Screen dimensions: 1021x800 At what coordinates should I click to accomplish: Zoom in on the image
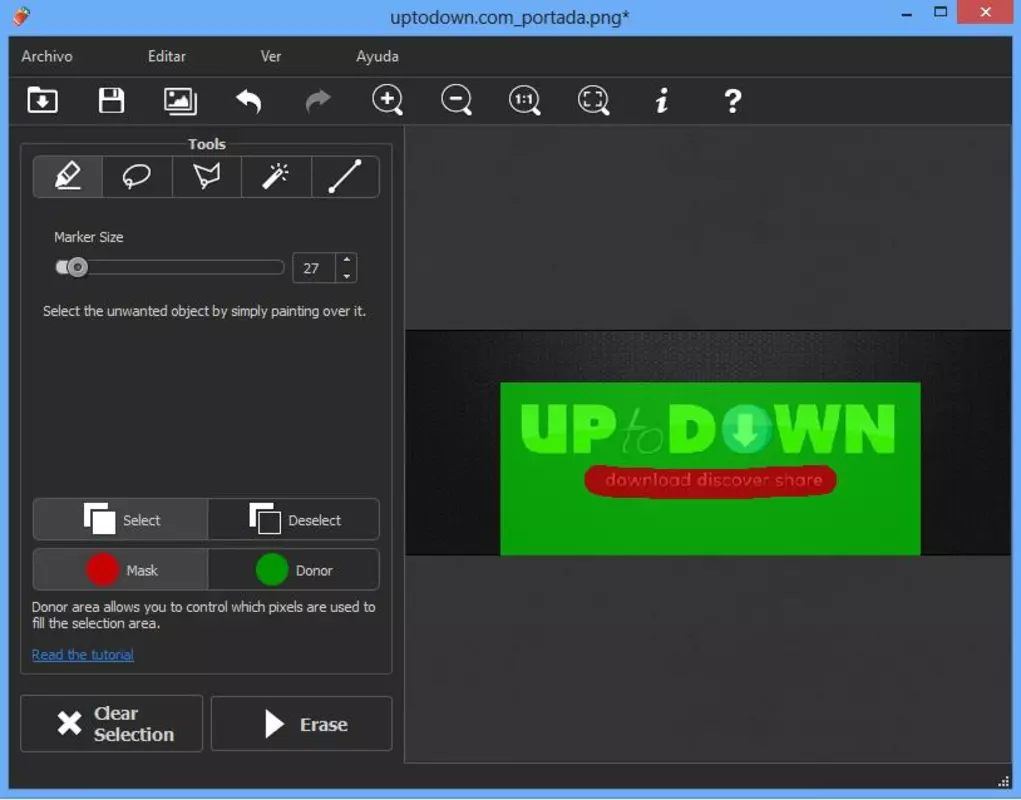pos(387,101)
